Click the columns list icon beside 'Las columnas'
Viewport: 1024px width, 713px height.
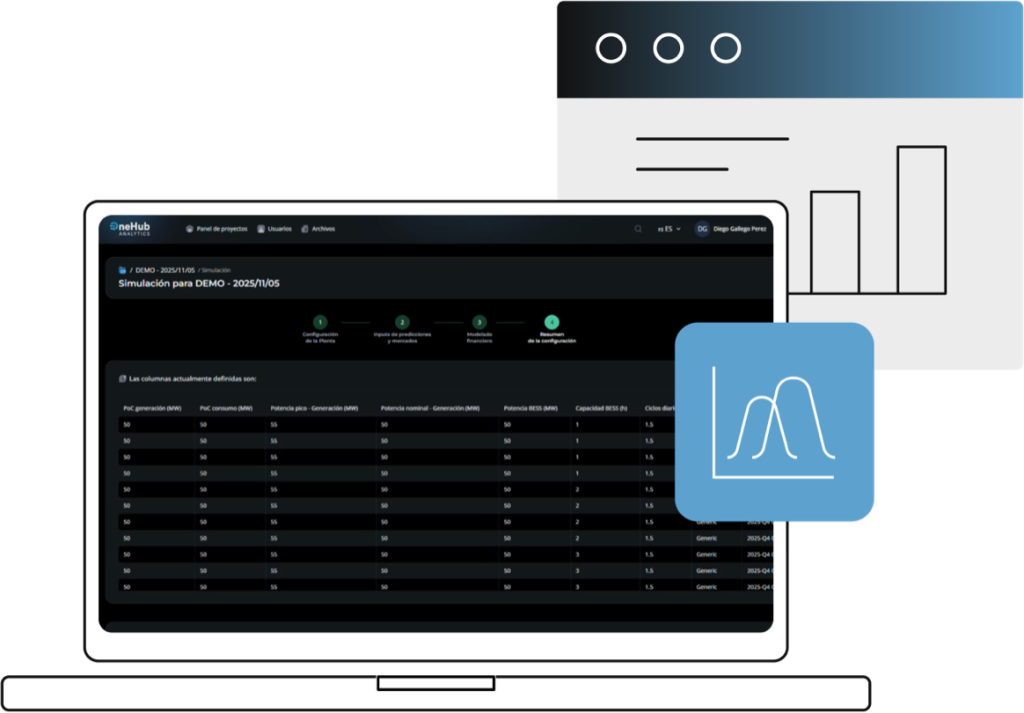(x=122, y=379)
